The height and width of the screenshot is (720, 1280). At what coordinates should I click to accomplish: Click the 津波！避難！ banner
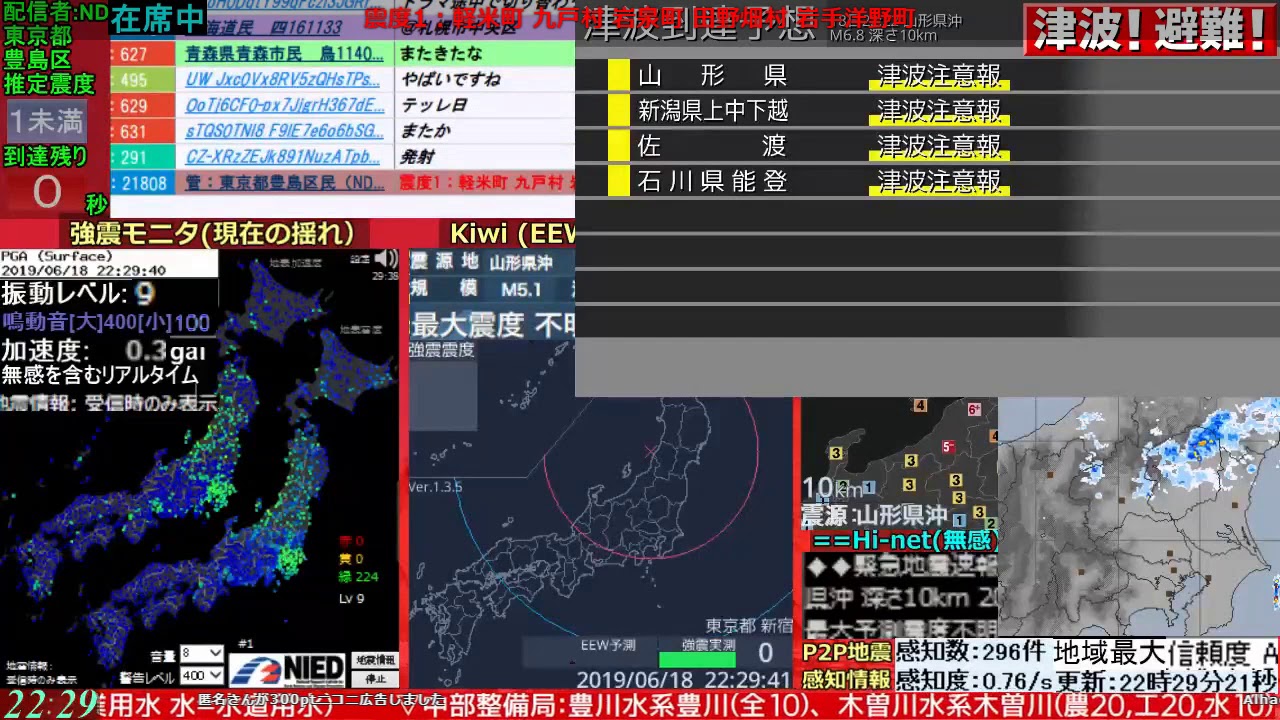pyautogui.click(x=1151, y=29)
